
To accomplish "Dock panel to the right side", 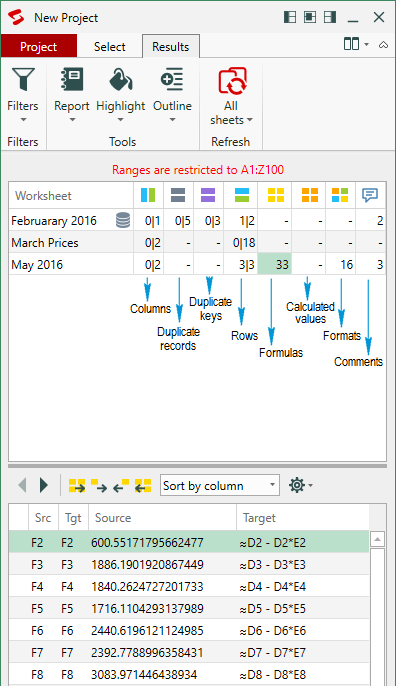I will pos(330,17).
